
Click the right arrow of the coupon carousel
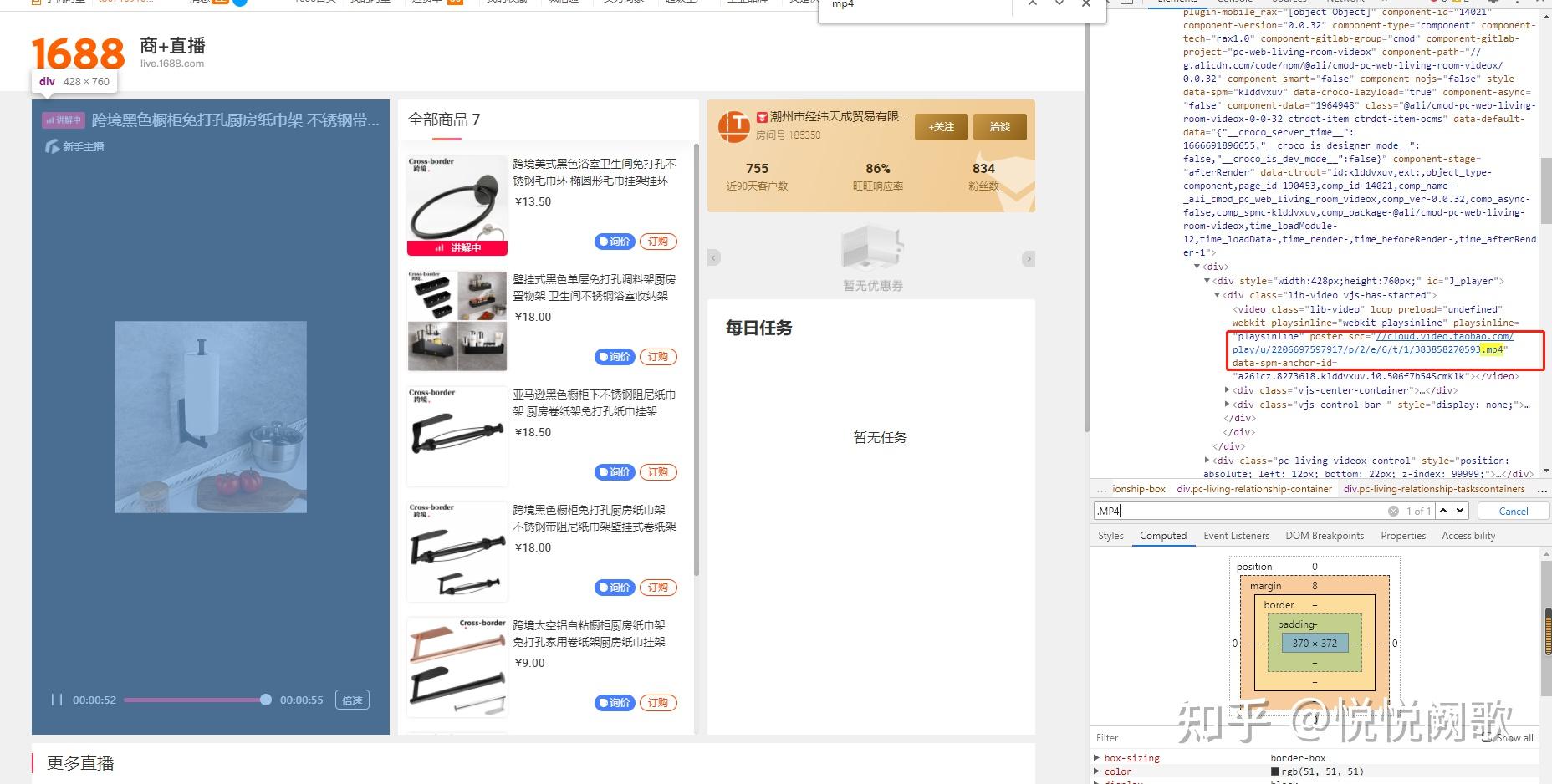pos(1029,258)
